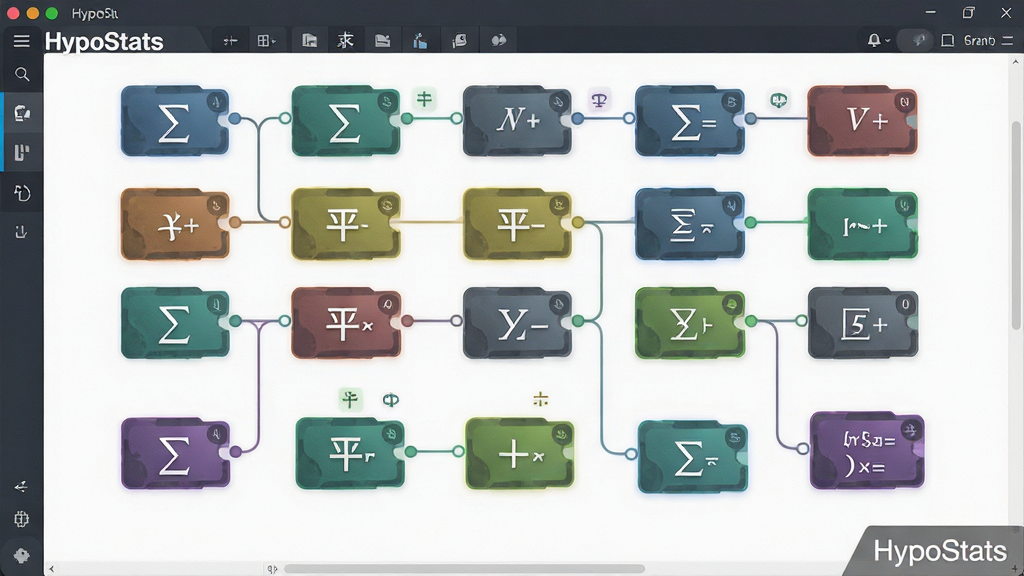Open search in left sidebar
The height and width of the screenshot is (576, 1024).
click(22, 74)
